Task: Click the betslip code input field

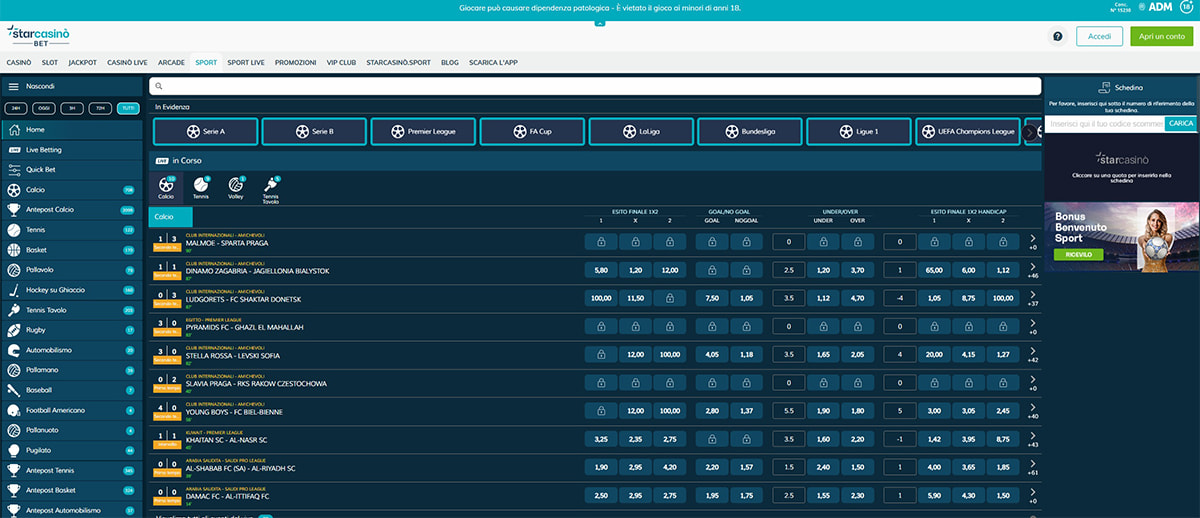Action: pyautogui.click(x=1105, y=123)
